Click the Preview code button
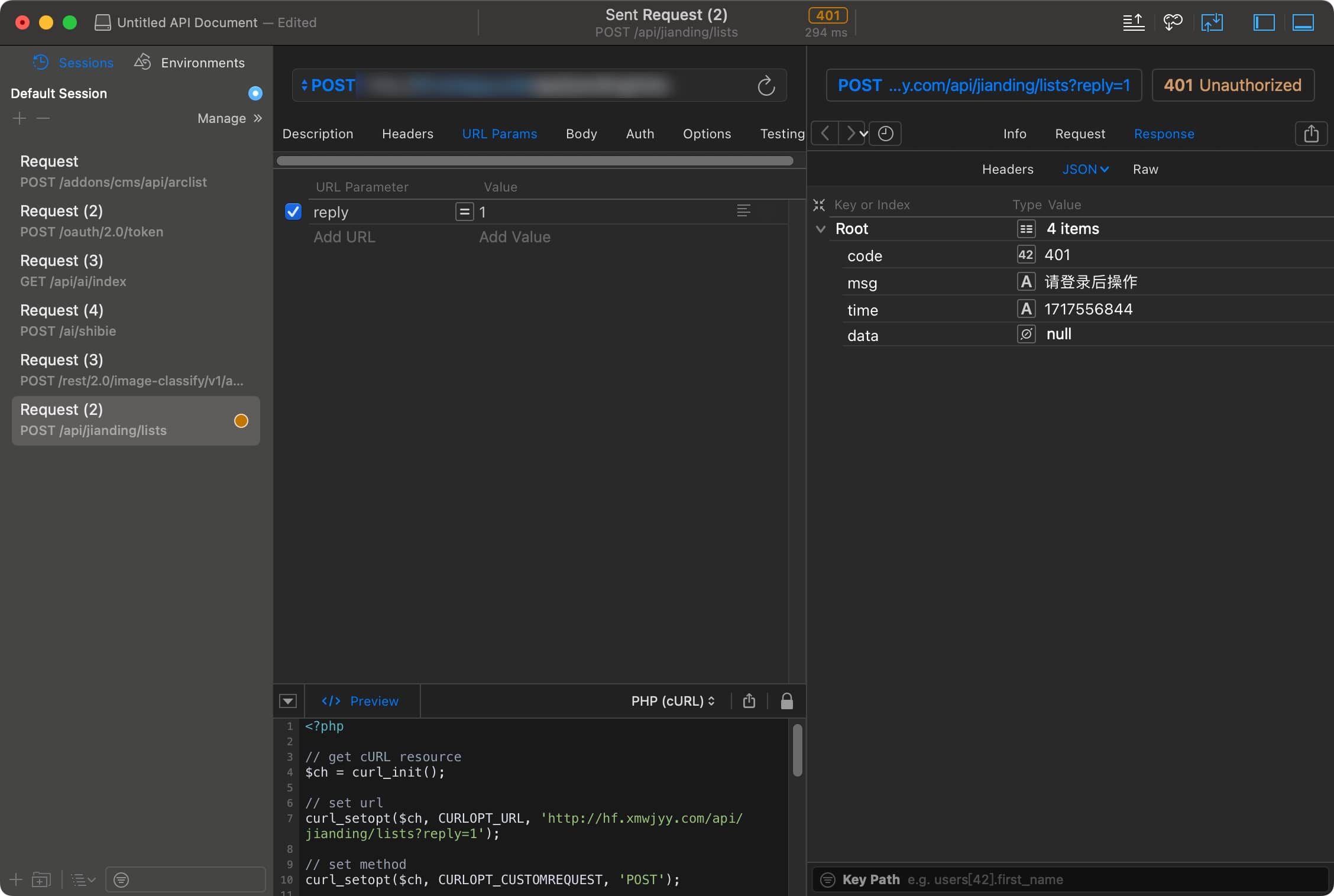The height and width of the screenshot is (896, 1334). pos(360,701)
